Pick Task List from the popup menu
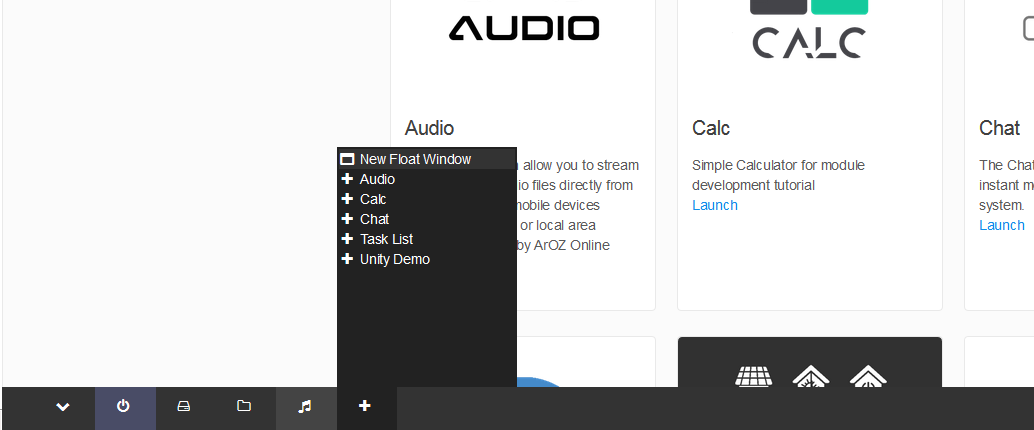This screenshot has width=1034, height=430. coord(386,239)
